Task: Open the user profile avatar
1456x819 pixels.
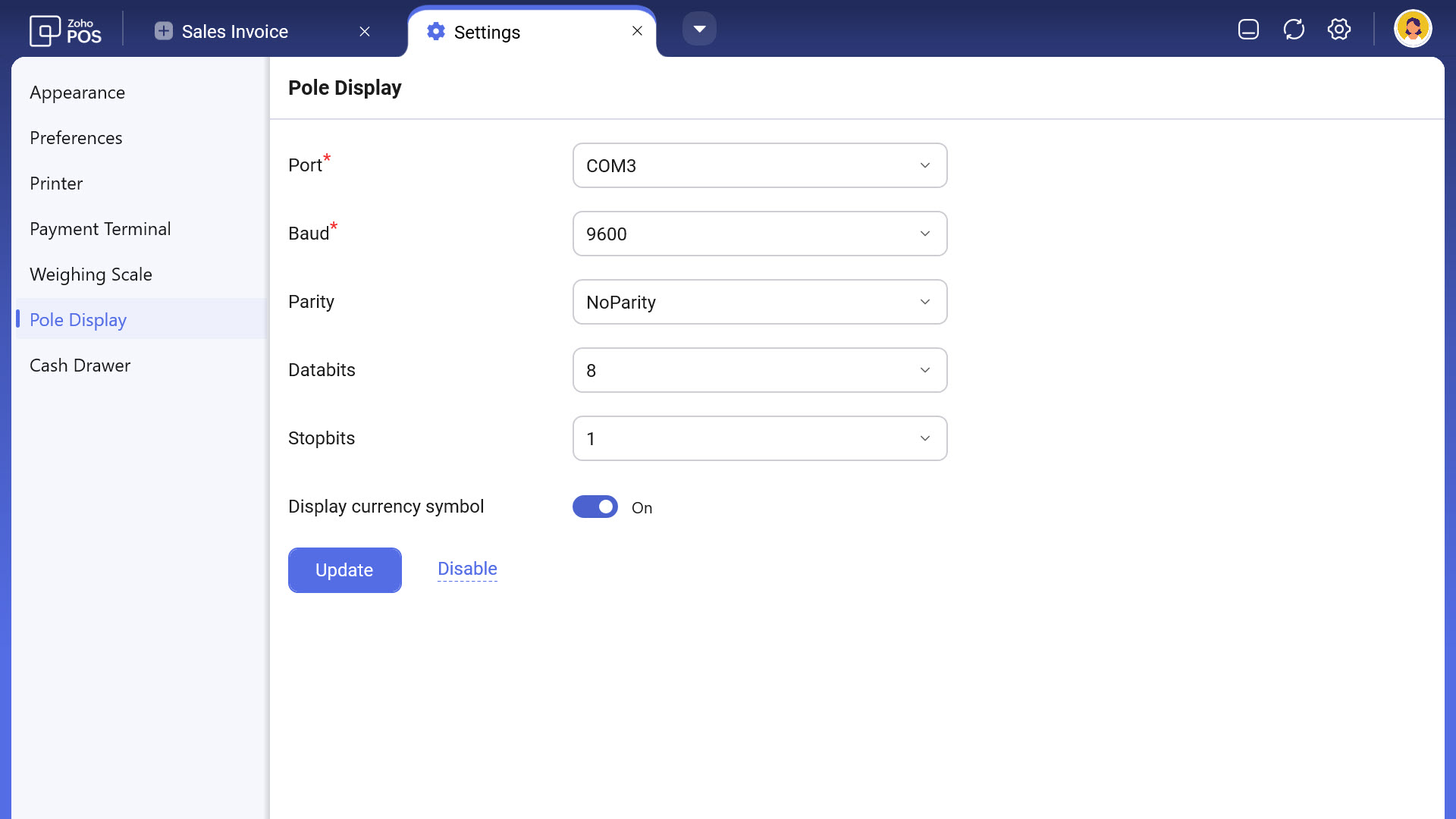Action: [1413, 30]
